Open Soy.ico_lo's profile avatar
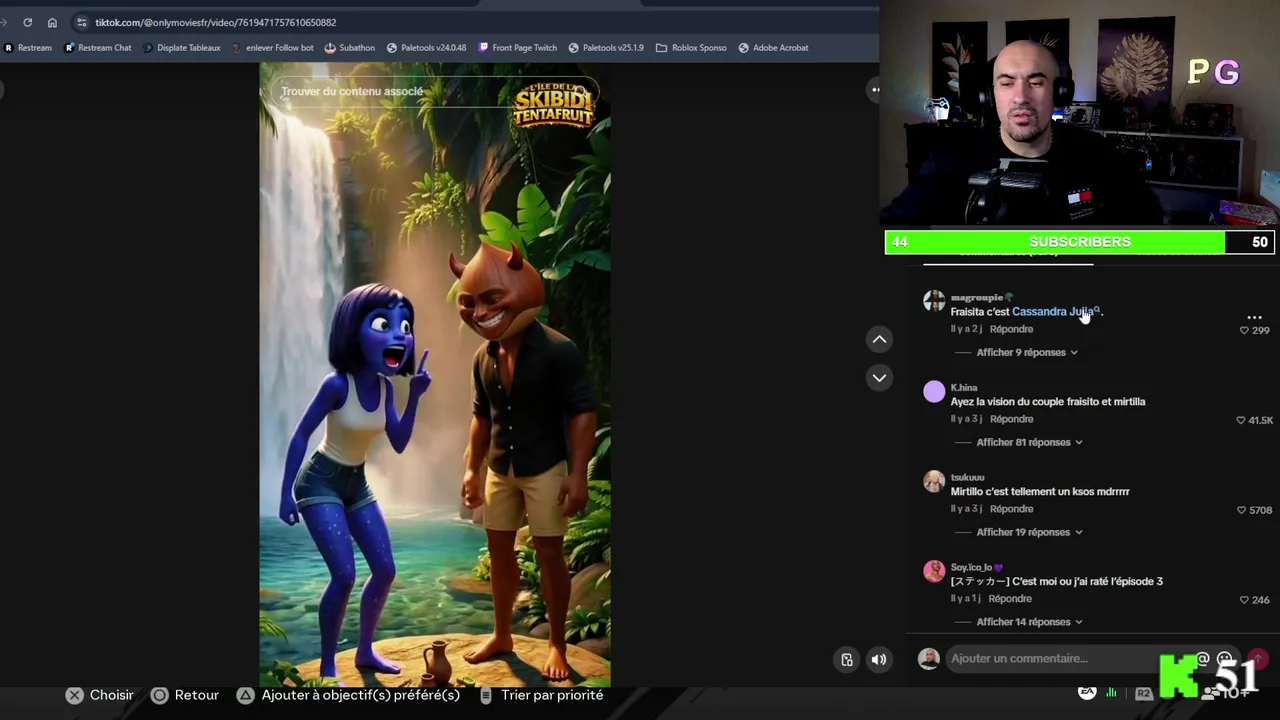The image size is (1280, 720). click(934, 571)
